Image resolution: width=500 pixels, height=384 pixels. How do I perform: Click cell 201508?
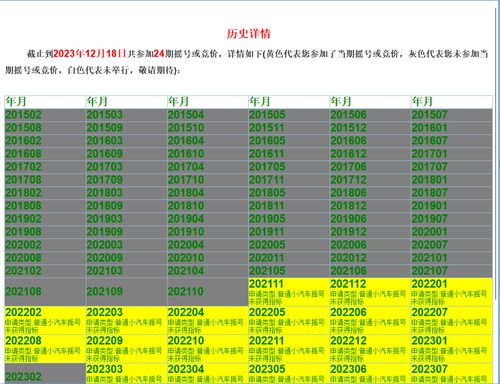pos(45,128)
